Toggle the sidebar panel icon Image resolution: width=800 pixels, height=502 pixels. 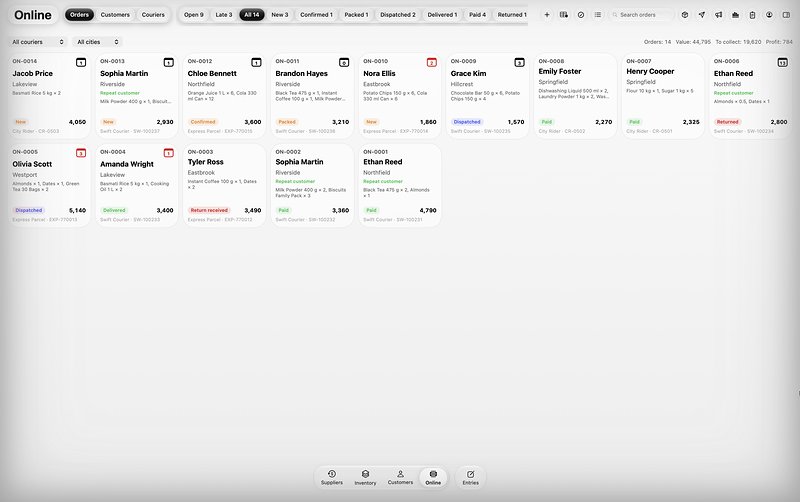pyautogui.click(x=786, y=15)
